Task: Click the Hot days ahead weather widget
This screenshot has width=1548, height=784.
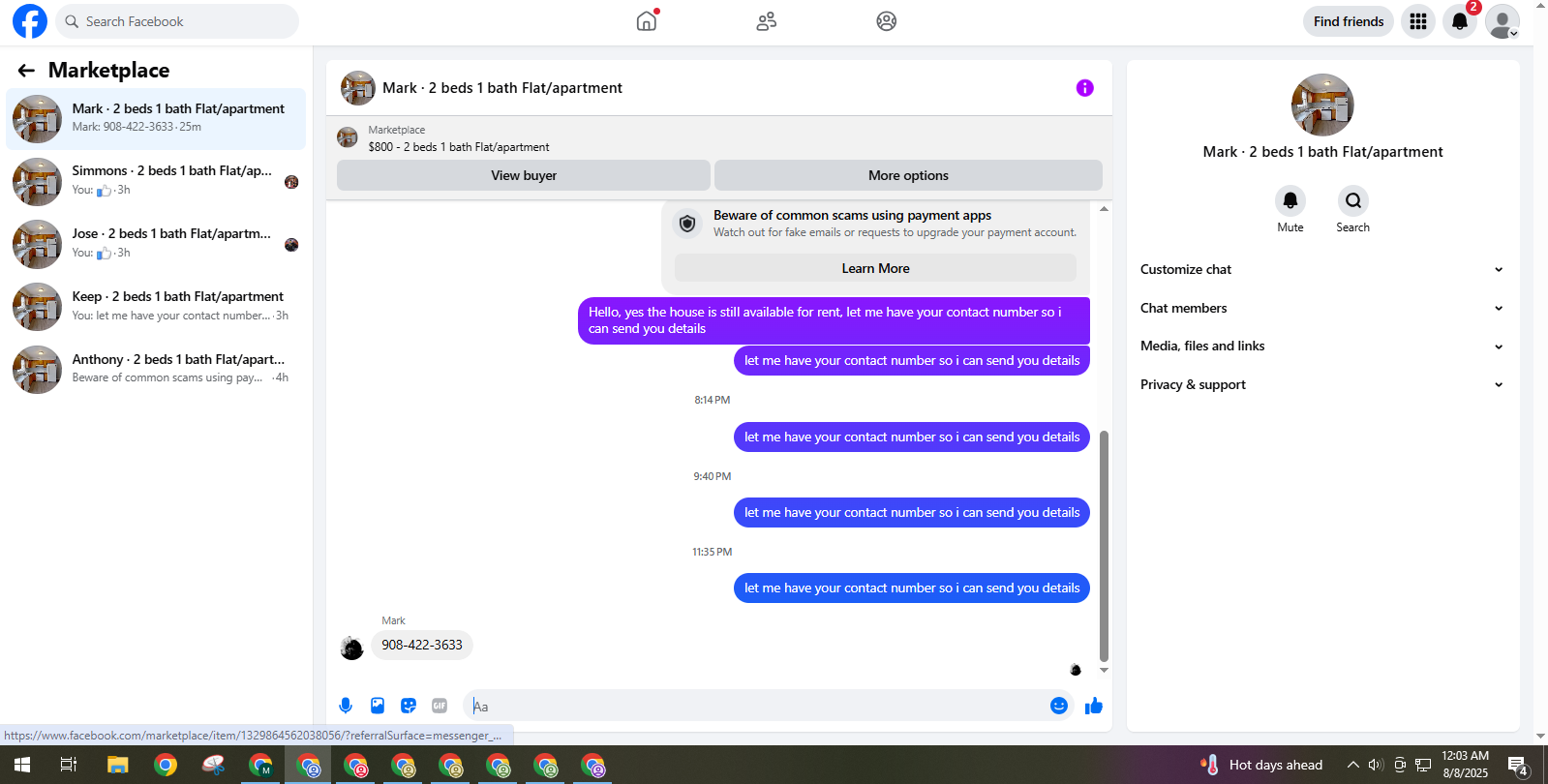Action: coord(1261,765)
